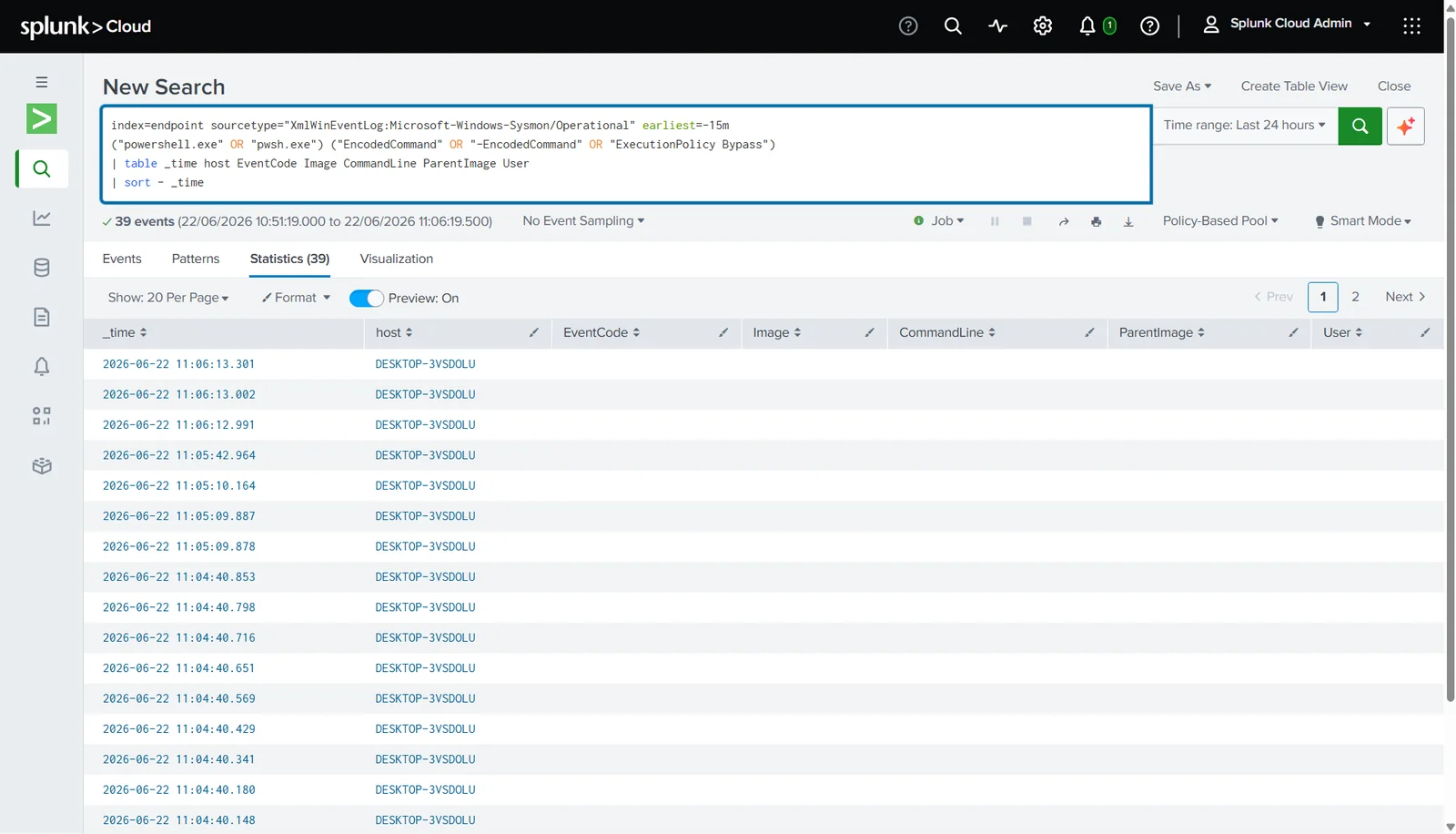This screenshot has width=1456, height=834.
Task: Click Next page link
Action: click(x=1405, y=297)
